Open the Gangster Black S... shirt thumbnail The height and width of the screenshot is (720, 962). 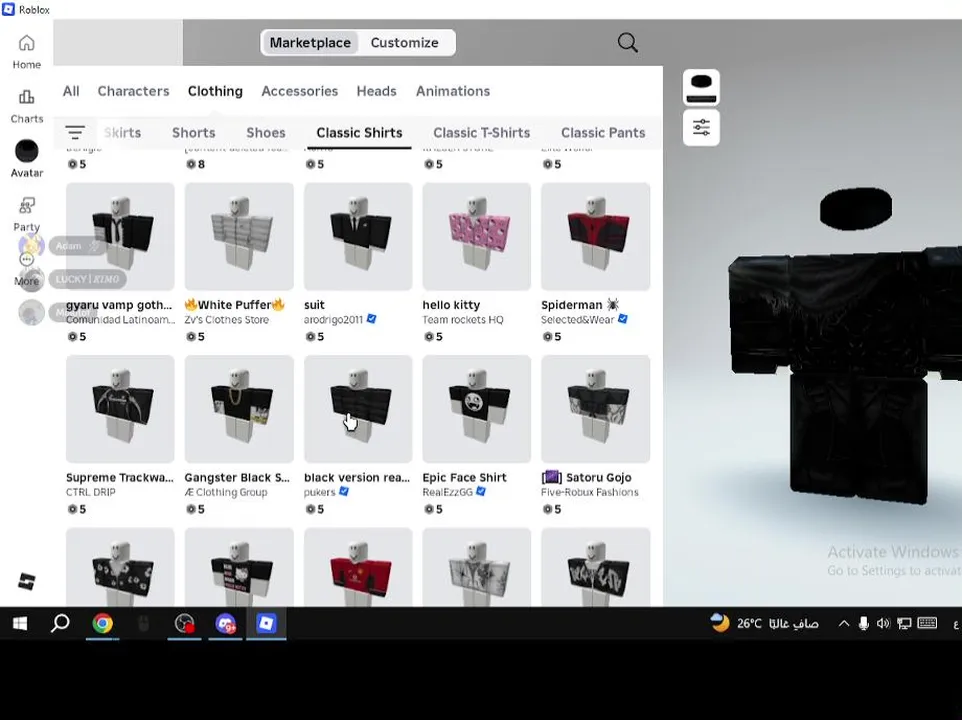(239, 409)
